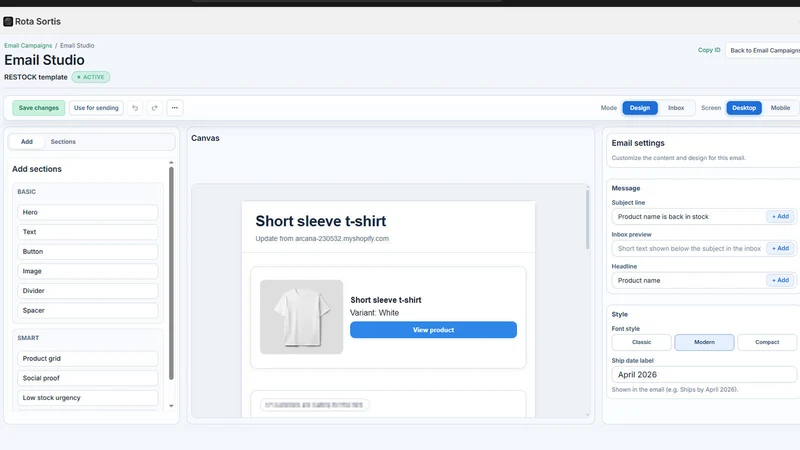Image resolution: width=800 pixels, height=450 pixels.
Task: Select the arcana-230532.myshopify.com update text
Action: click(322, 238)
